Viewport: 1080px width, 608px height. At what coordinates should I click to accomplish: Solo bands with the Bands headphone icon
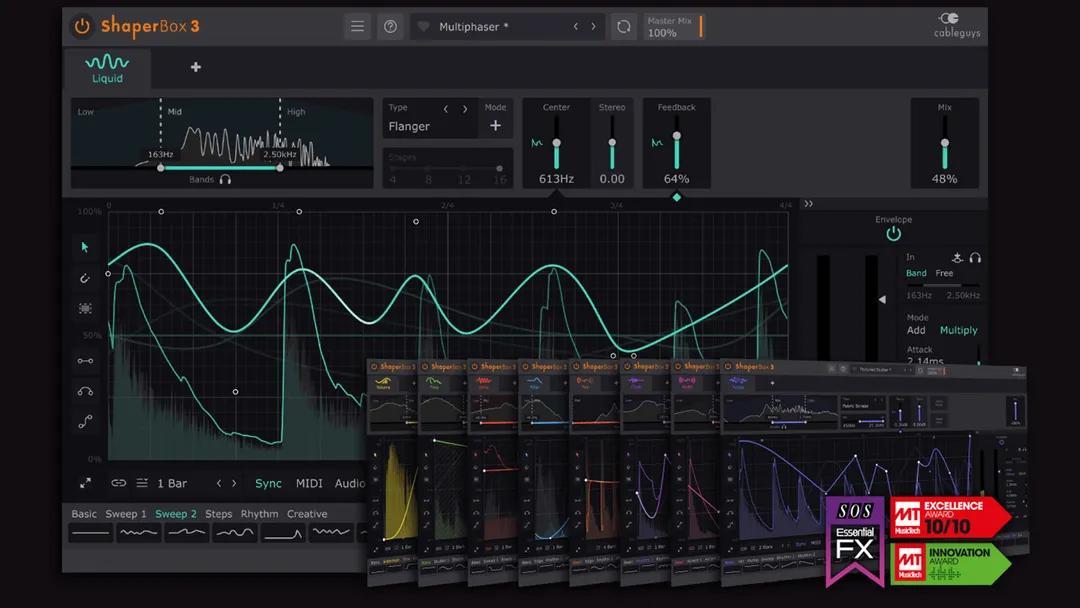(x=225, y=180)
